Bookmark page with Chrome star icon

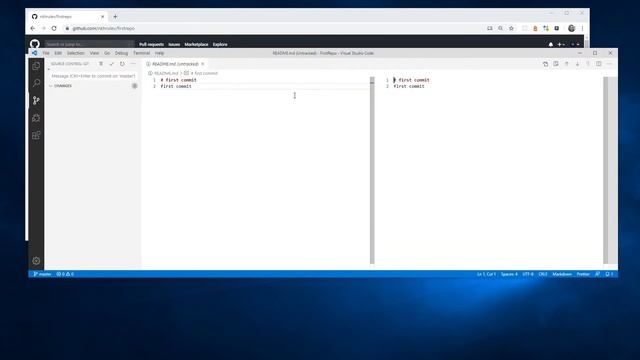point(511,28)
